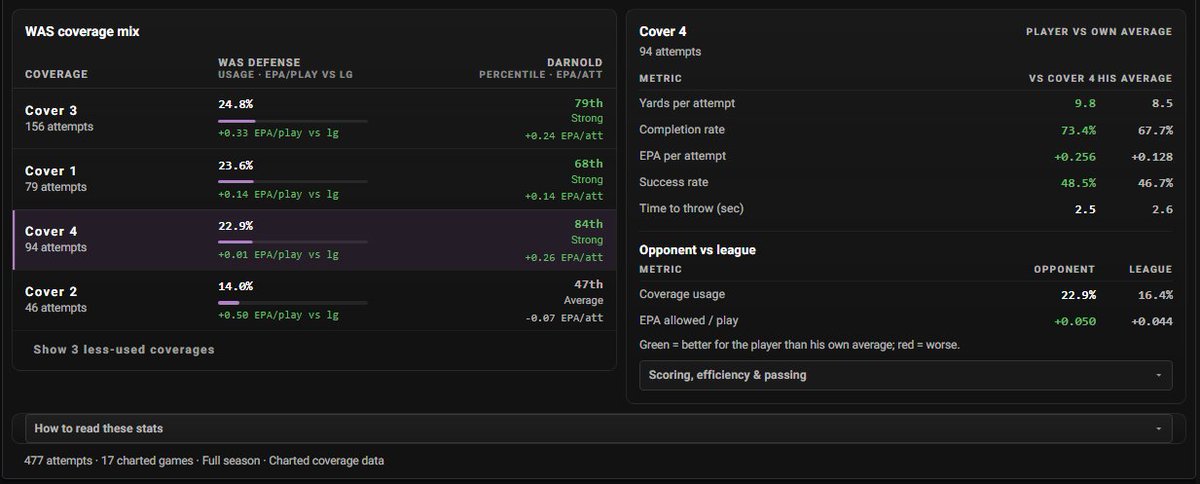
Task: Click the Completion rate metric row
Action: point(906,130)
